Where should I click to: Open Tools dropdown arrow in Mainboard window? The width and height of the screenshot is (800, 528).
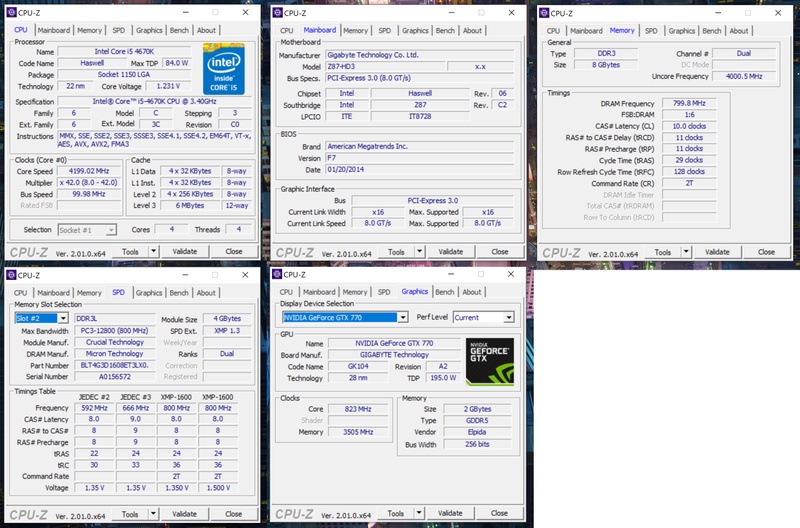419,252
